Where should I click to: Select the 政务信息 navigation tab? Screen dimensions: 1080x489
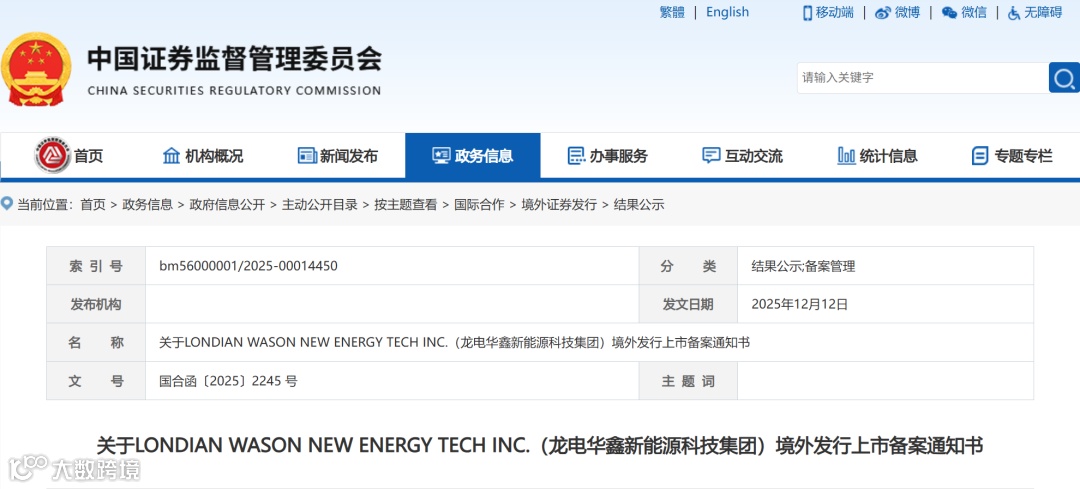[x=472, y=156]
